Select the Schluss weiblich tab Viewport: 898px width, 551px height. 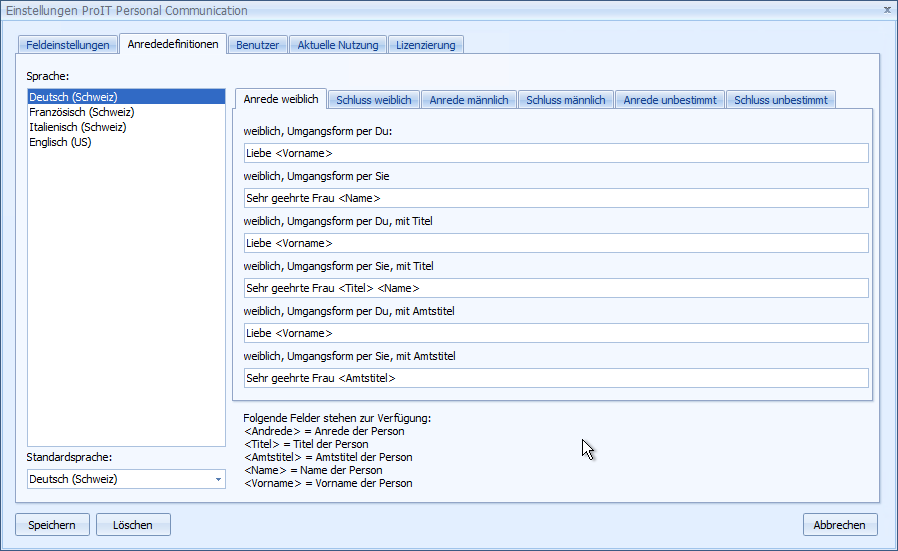374,100
